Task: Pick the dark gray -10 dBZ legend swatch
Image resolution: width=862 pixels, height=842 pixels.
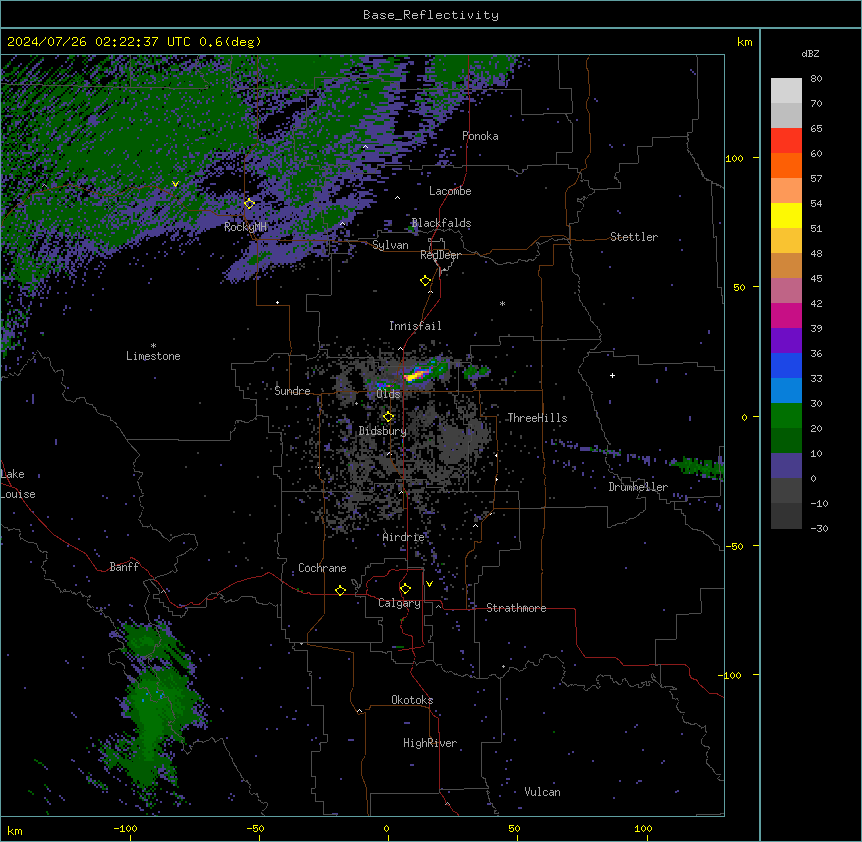Action: [x=786, y=516]
